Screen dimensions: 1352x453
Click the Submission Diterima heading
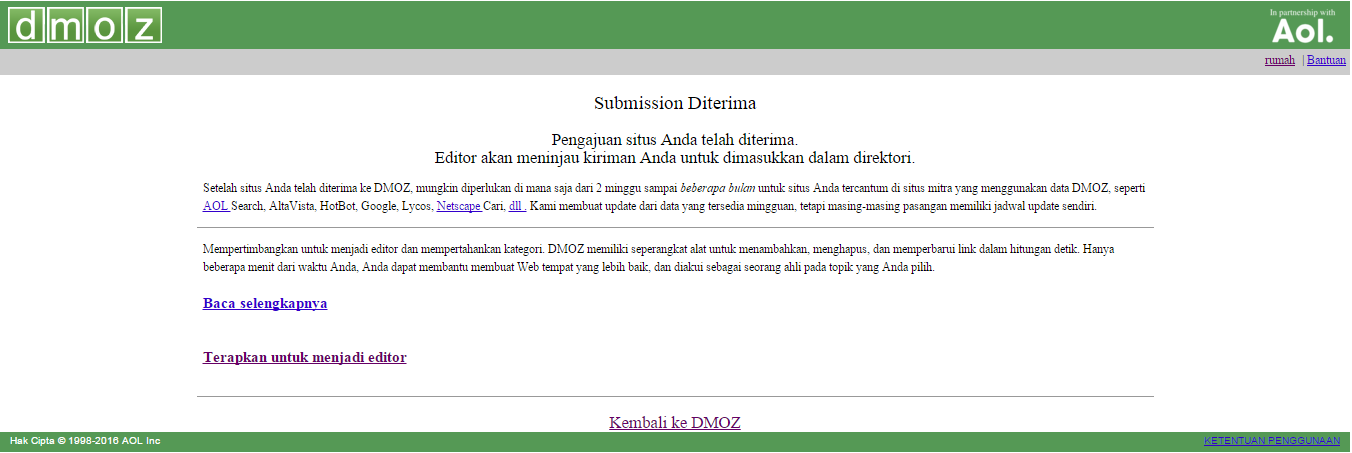tap(675, 103)
